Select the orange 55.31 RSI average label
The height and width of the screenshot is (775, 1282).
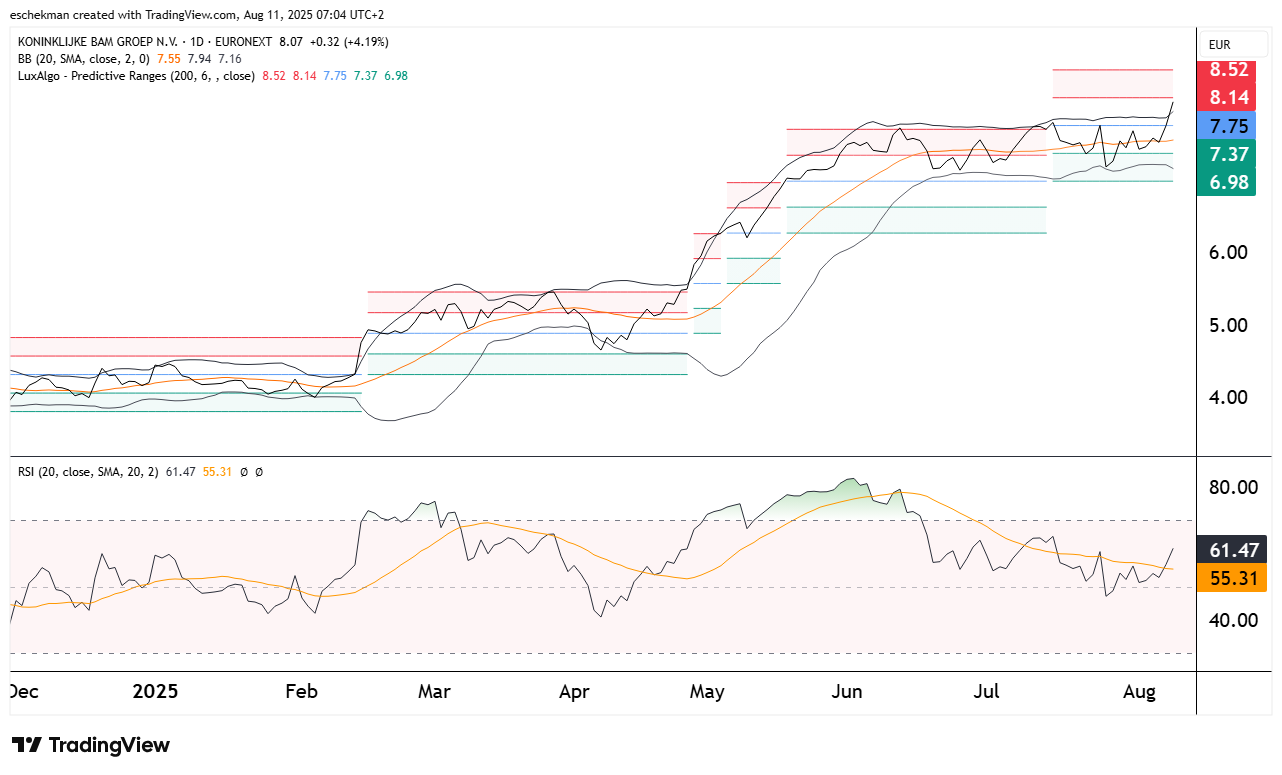1232,578
